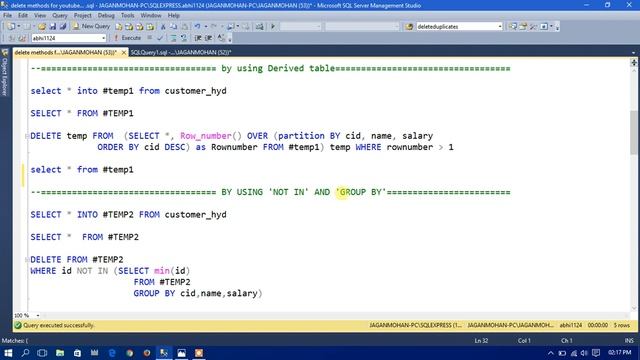Click icon left of deleteduplicates box
This screenshot has width=640, height=360.
pos(409,27)
